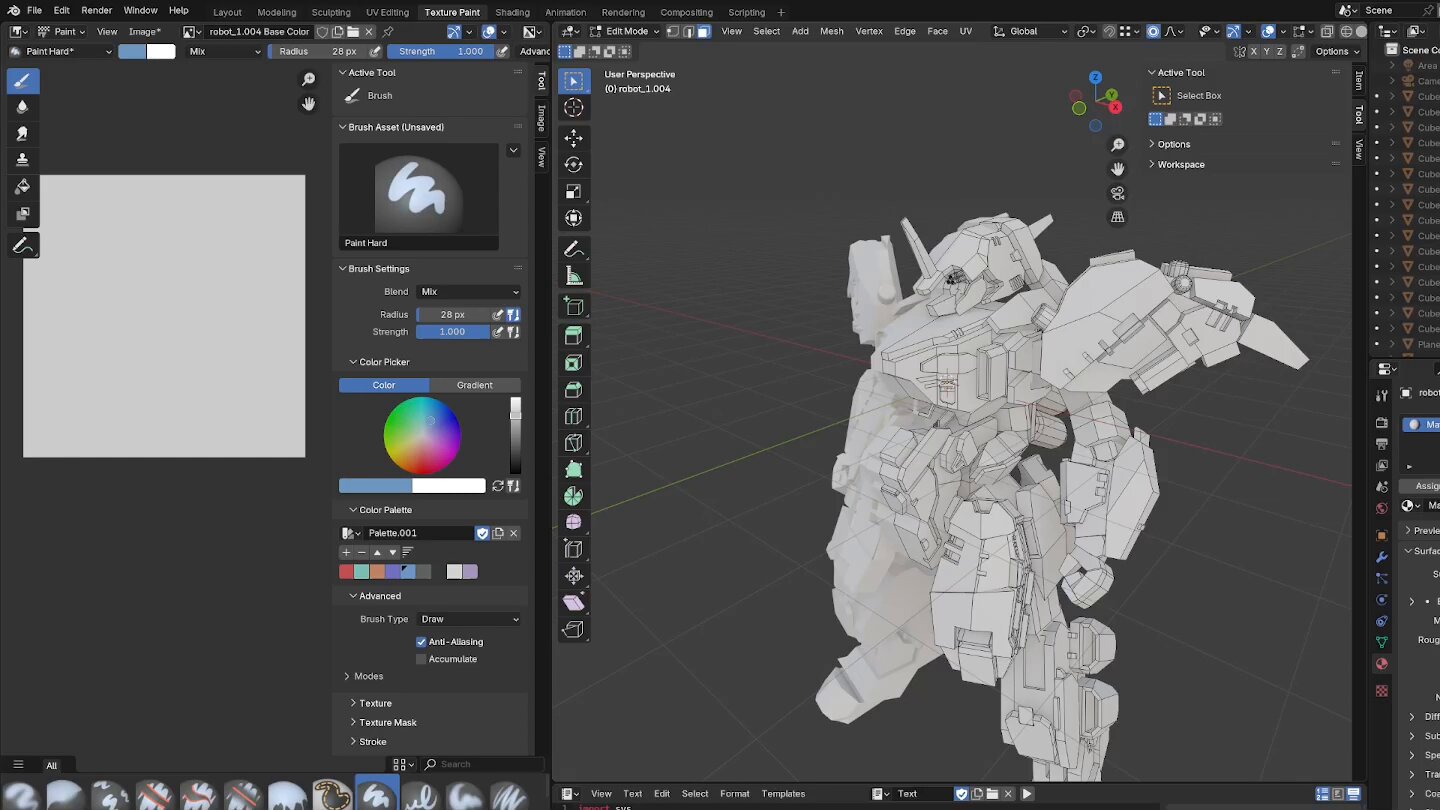The height and width of the screenshot is (810, 1440).
Task: Select the Bevel tool
Action: (x=573, y=390)
